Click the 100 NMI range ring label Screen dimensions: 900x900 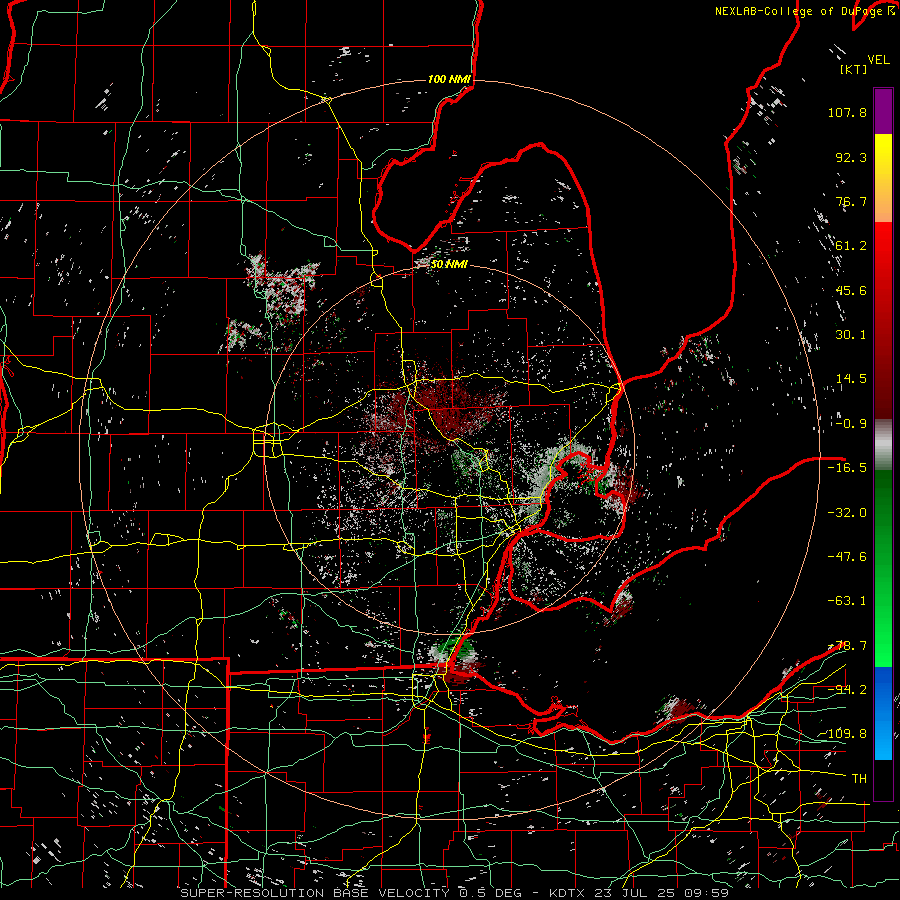[x=449, y=79]
